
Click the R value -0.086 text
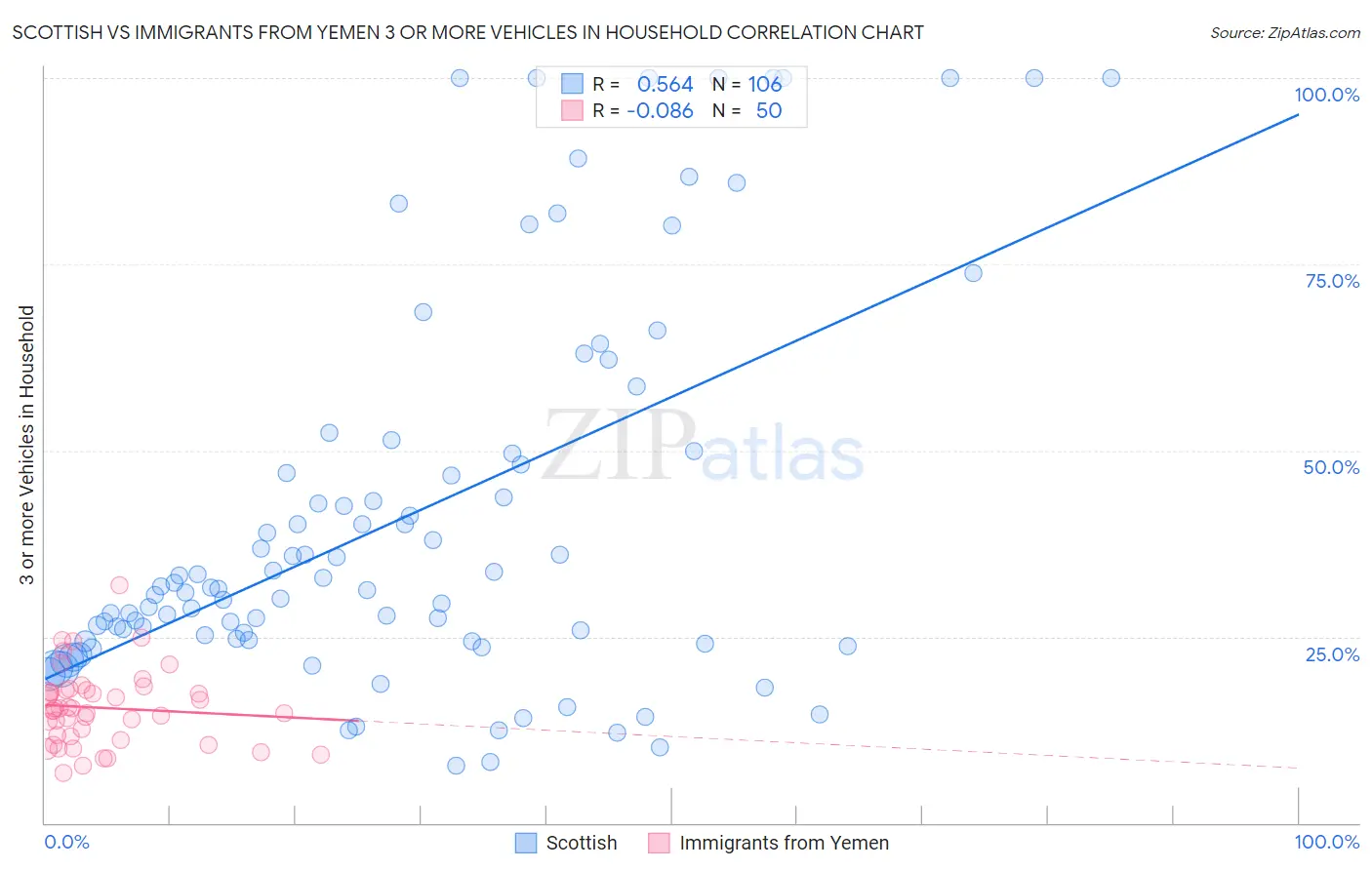point(660,110)
